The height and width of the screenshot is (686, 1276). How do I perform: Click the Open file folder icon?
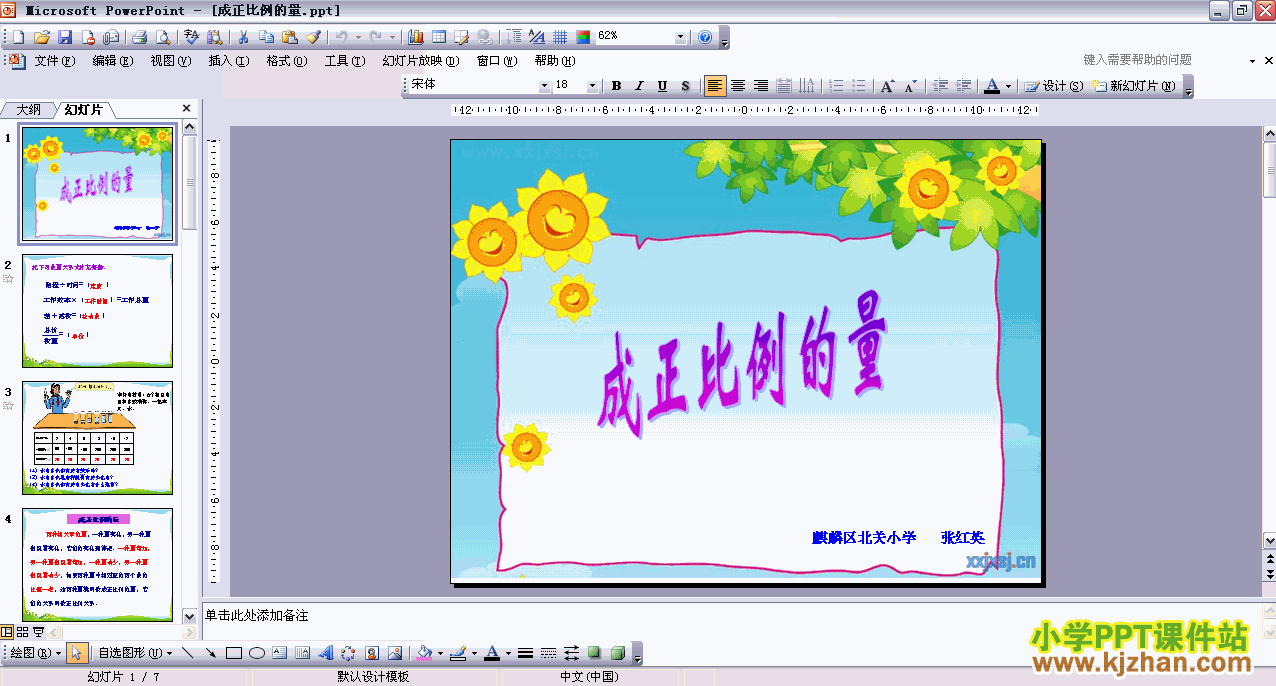(x=42, y=37)
